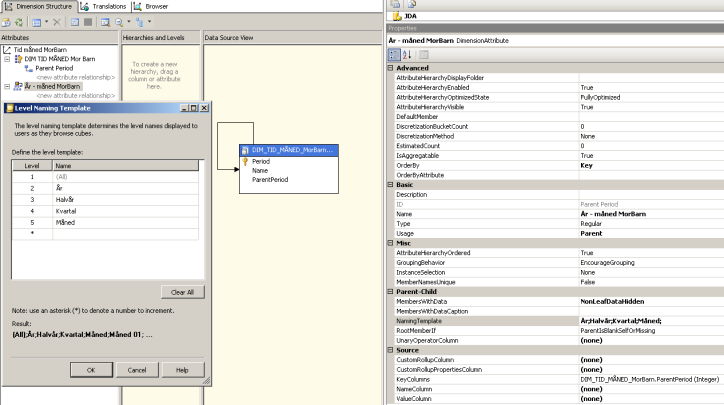The width and height of the screenshot is (724, 405).
Task: Select the Halvår level name cell
Action: (126, 200)
